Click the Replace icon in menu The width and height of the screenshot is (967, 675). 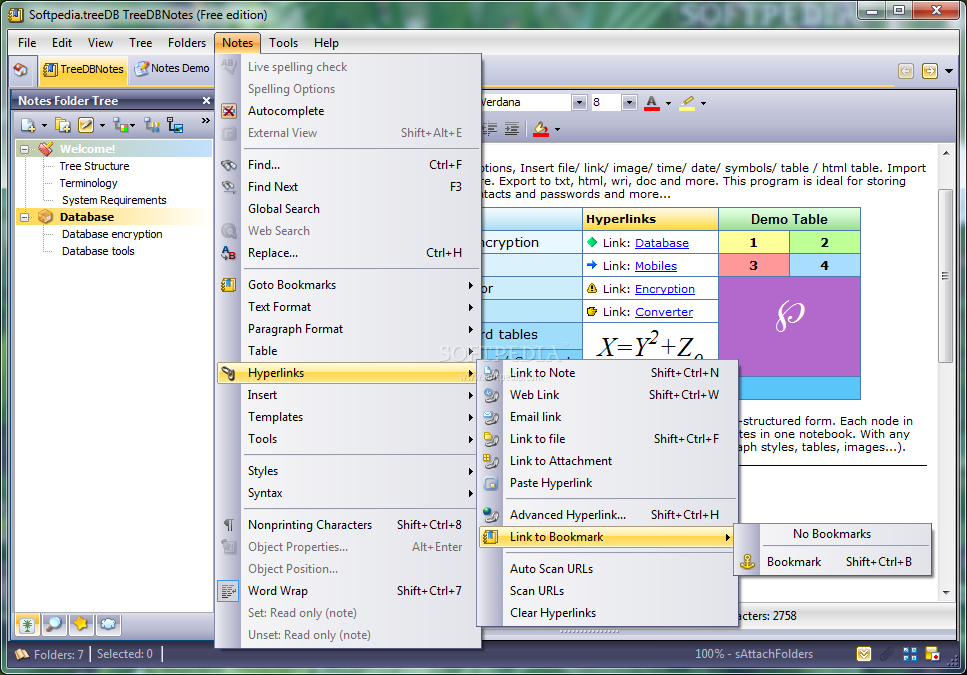[x=229, y=253]
